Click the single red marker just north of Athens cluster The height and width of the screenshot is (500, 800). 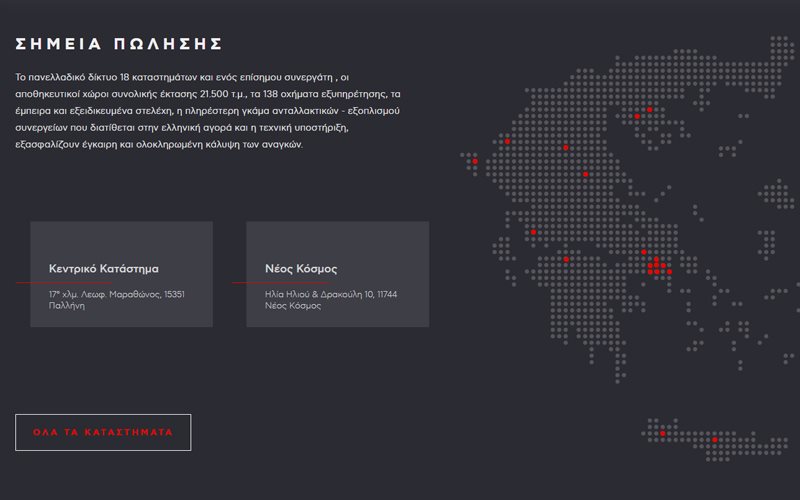(x=644, y=252)
